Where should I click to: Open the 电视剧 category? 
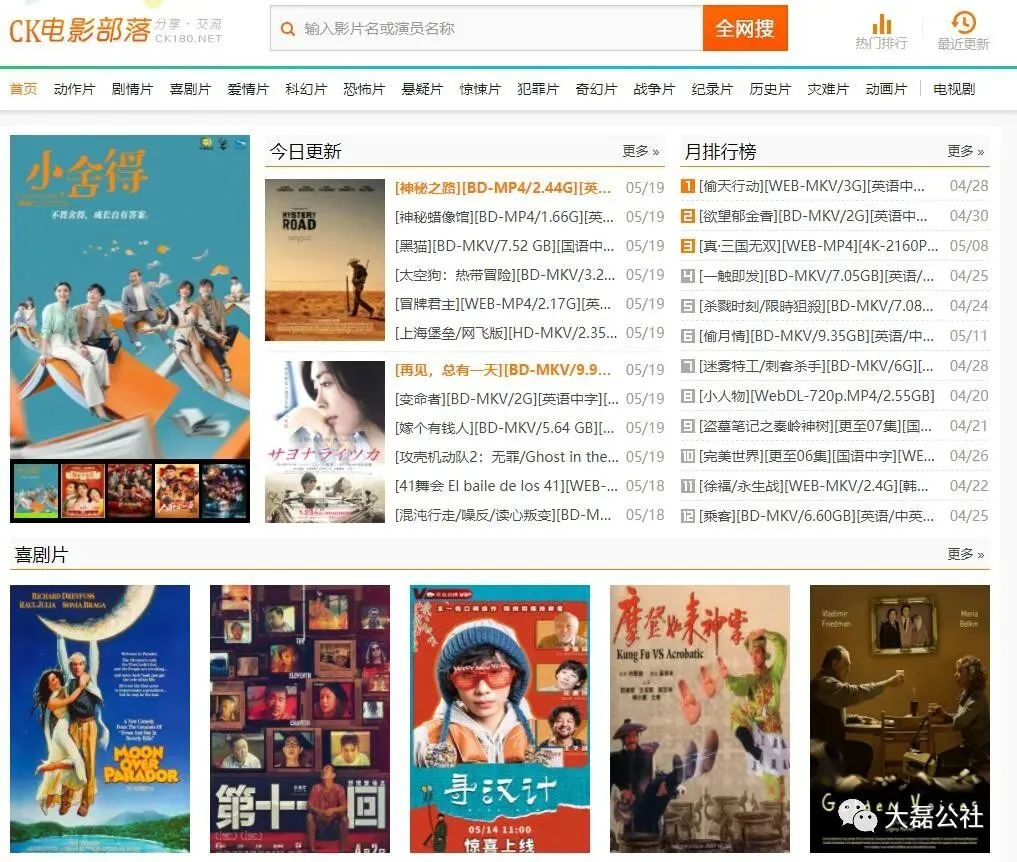tap(954, 89)
